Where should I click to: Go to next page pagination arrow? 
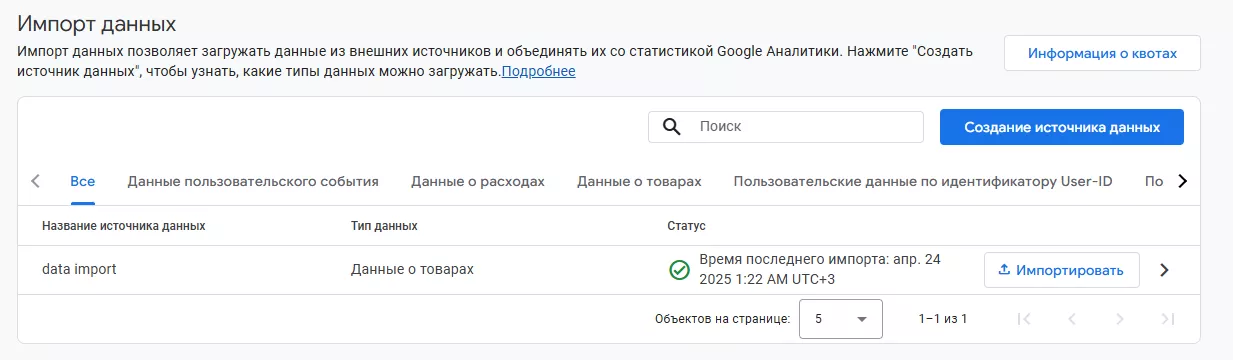point(1119,319)
